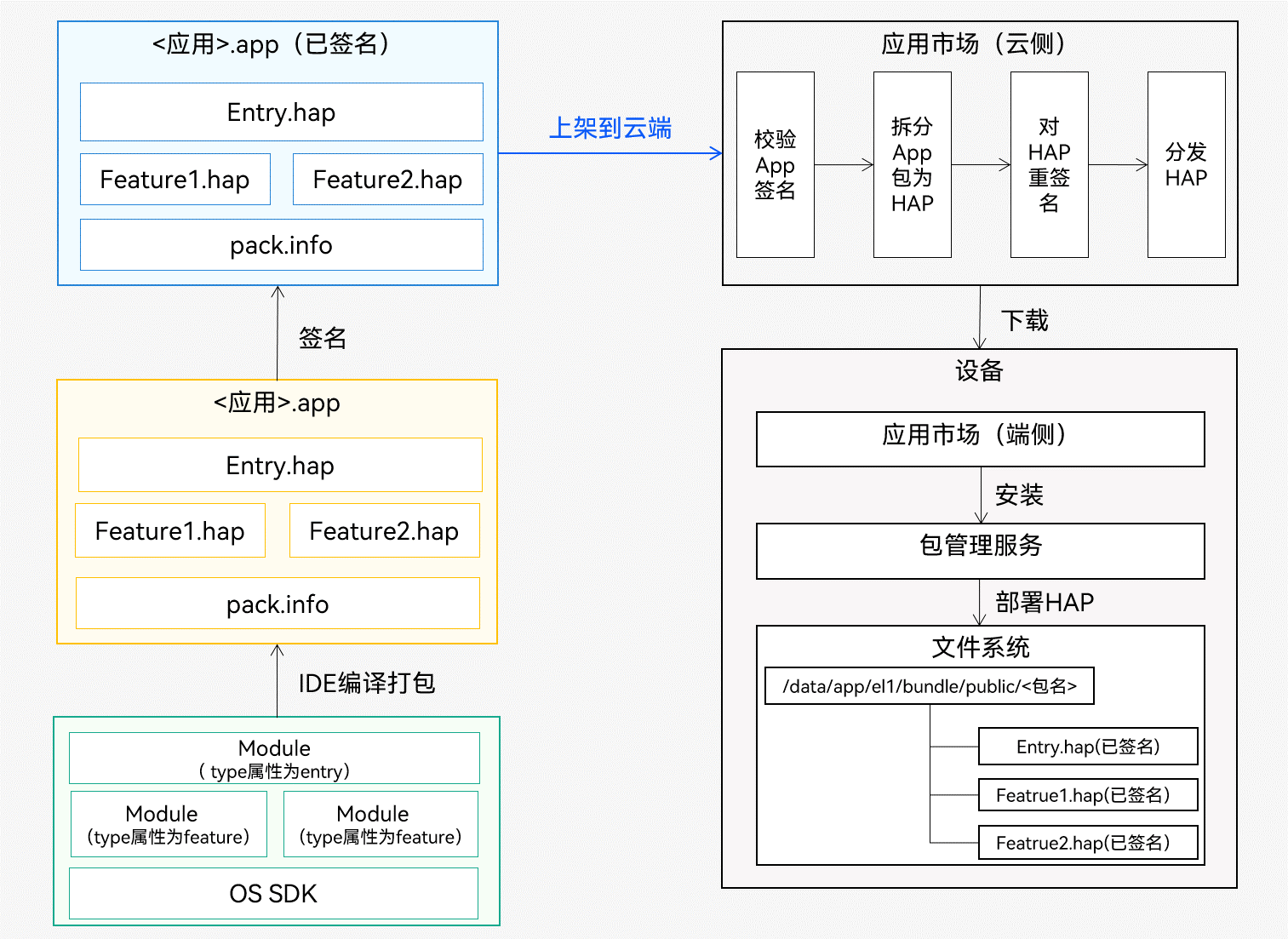Click the '设备' heading
The image size is (1288, 939).
(x=979, y=371)
